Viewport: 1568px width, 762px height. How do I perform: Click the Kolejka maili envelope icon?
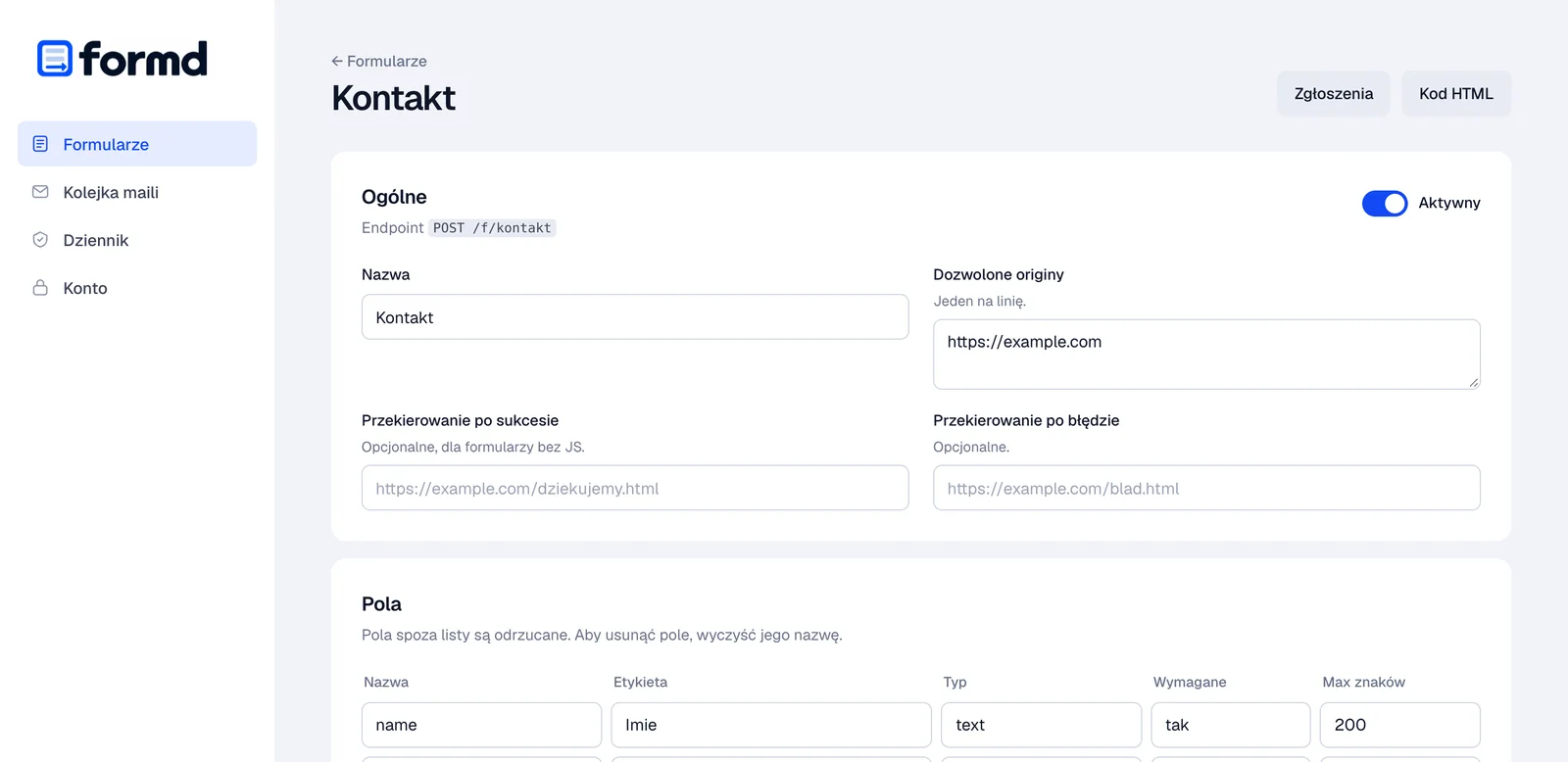(40, 192)
